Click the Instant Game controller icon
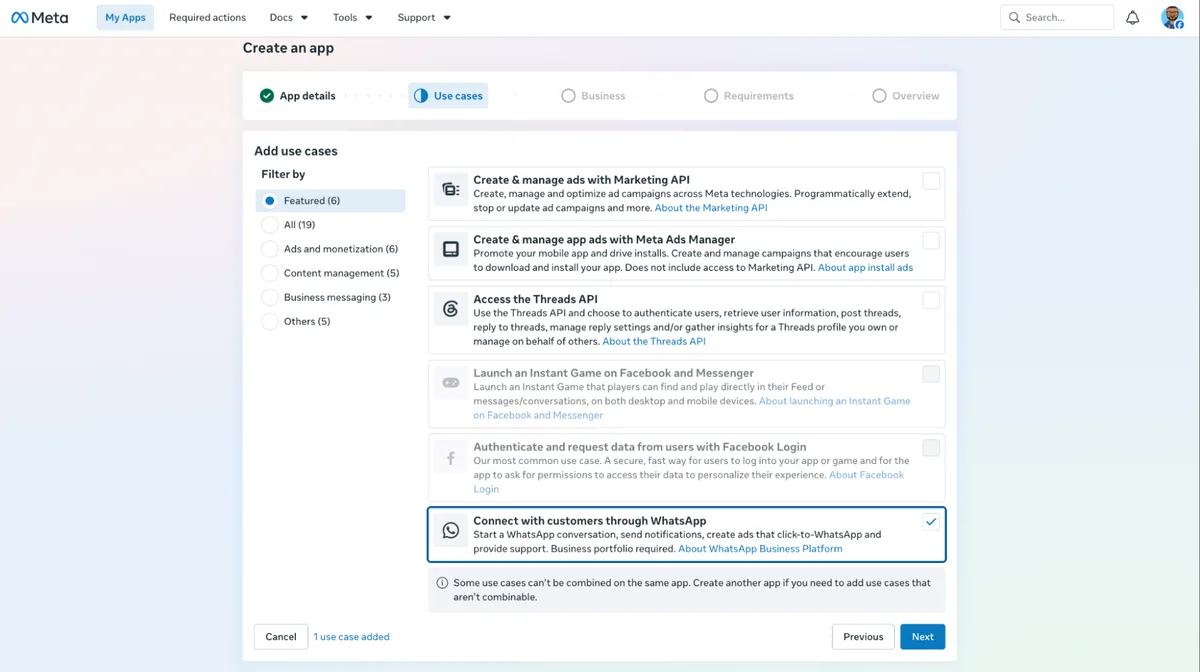This screenshot has width=1200, height=672. pos(451,382)
